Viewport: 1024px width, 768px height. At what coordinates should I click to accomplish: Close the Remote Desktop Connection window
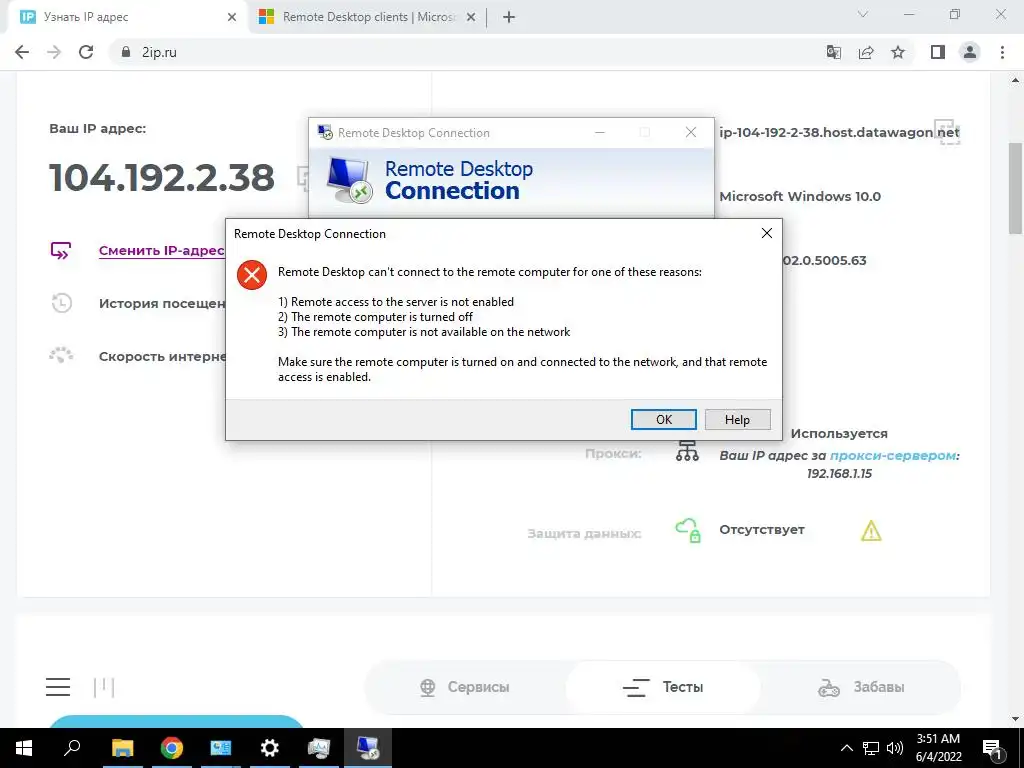tap(691, 133)
